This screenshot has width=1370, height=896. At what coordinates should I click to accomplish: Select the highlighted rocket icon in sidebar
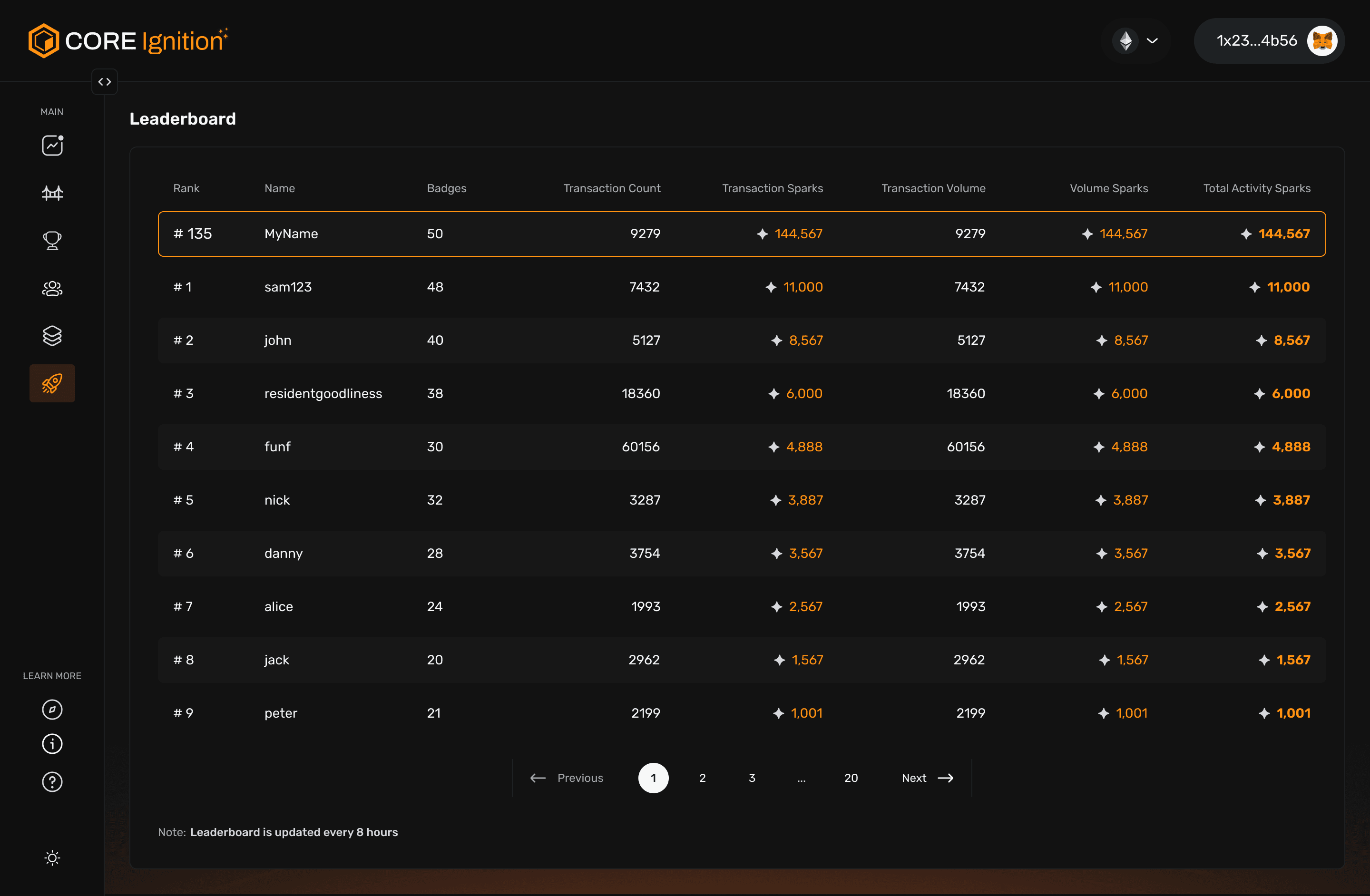click(x=52, y=383)
